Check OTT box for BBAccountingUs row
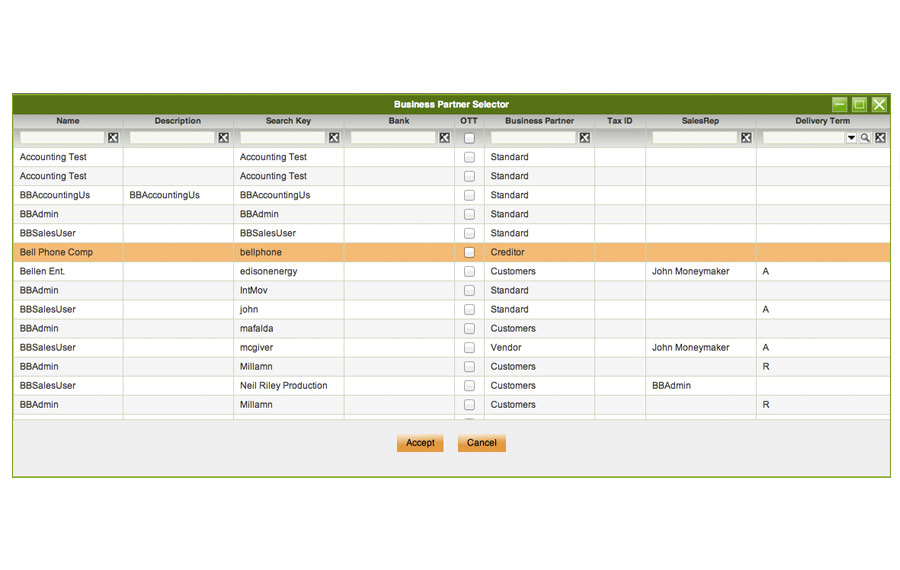Image resolution: width=900 pixels, height=570 pixels. click(x=470, y=195)
